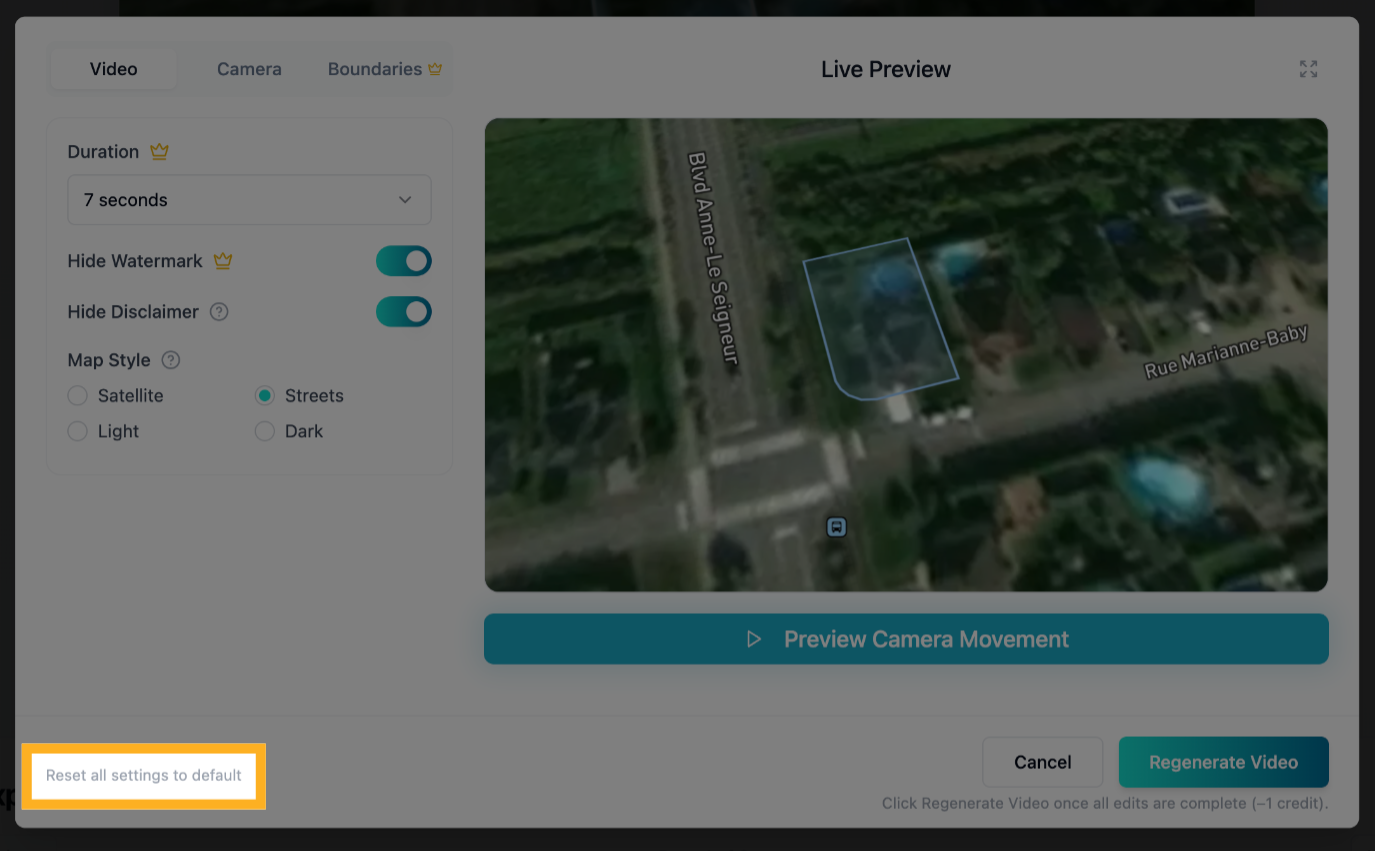Select the Streets map style
This screenshot has height=851, width=1375.
[299, 396]
